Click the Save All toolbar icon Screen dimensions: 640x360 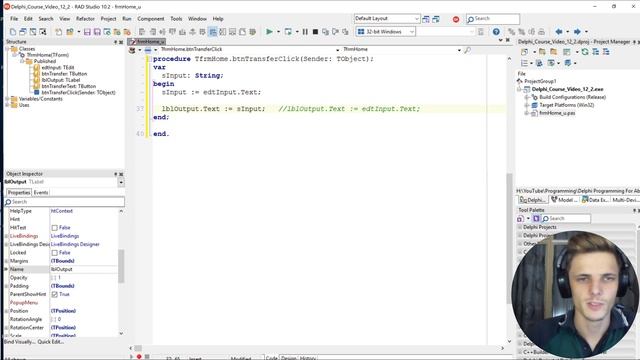pos(97,31)
